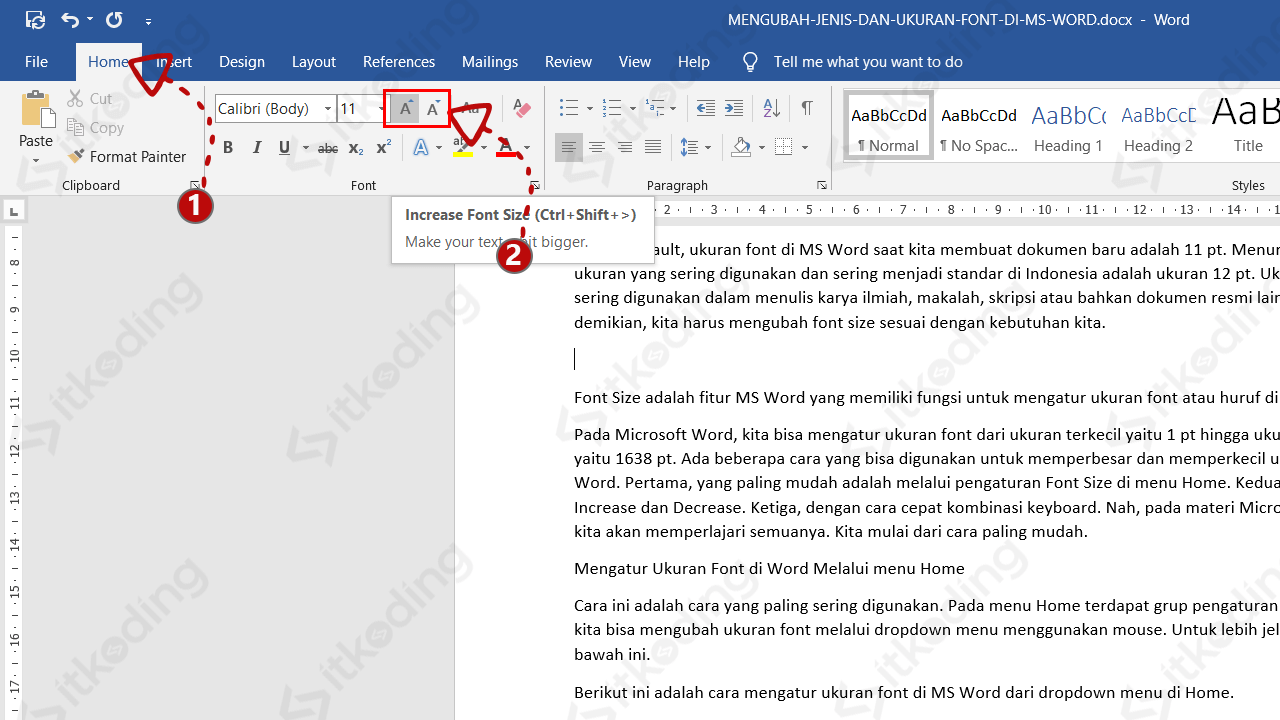Screen dimensions: 1280x720
Task: Click the Increase Indent icon
Action: click(734, 108)
